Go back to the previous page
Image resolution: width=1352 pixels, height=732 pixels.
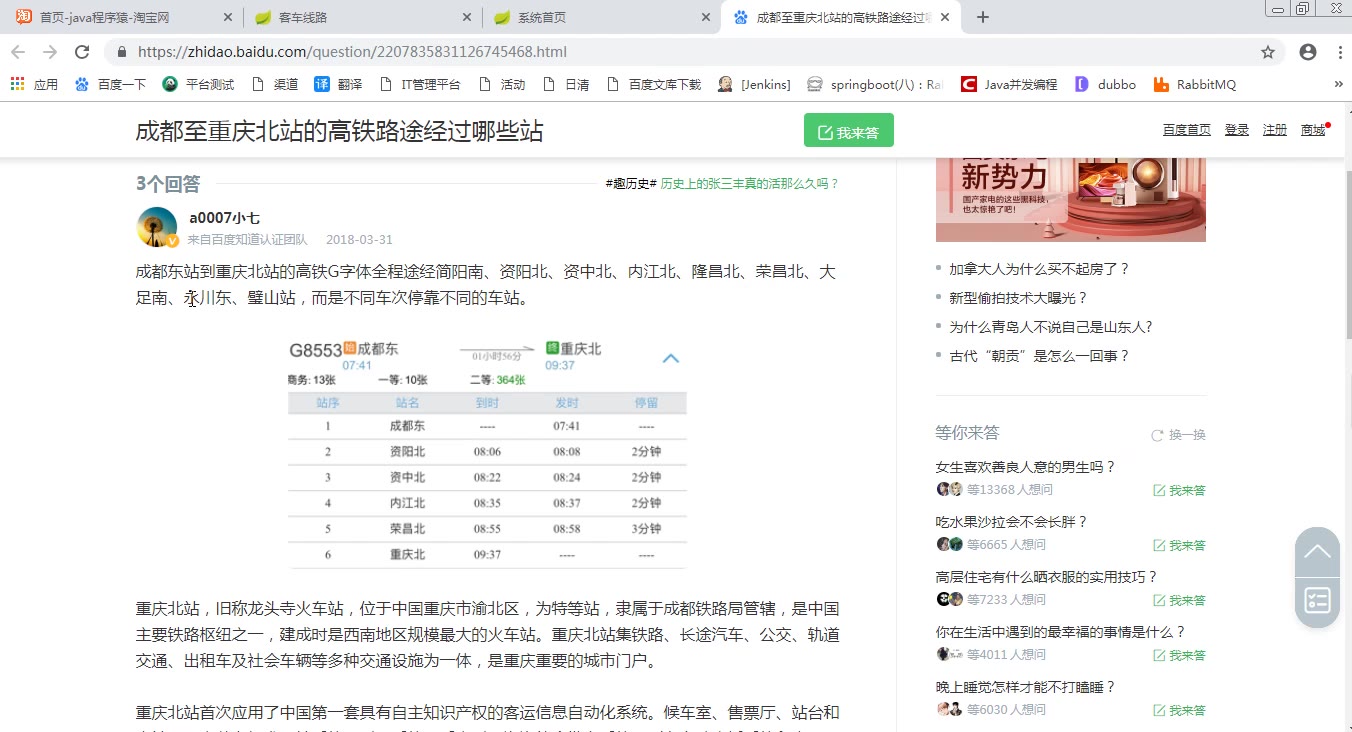pyautogui.click(x=18, y=52)
